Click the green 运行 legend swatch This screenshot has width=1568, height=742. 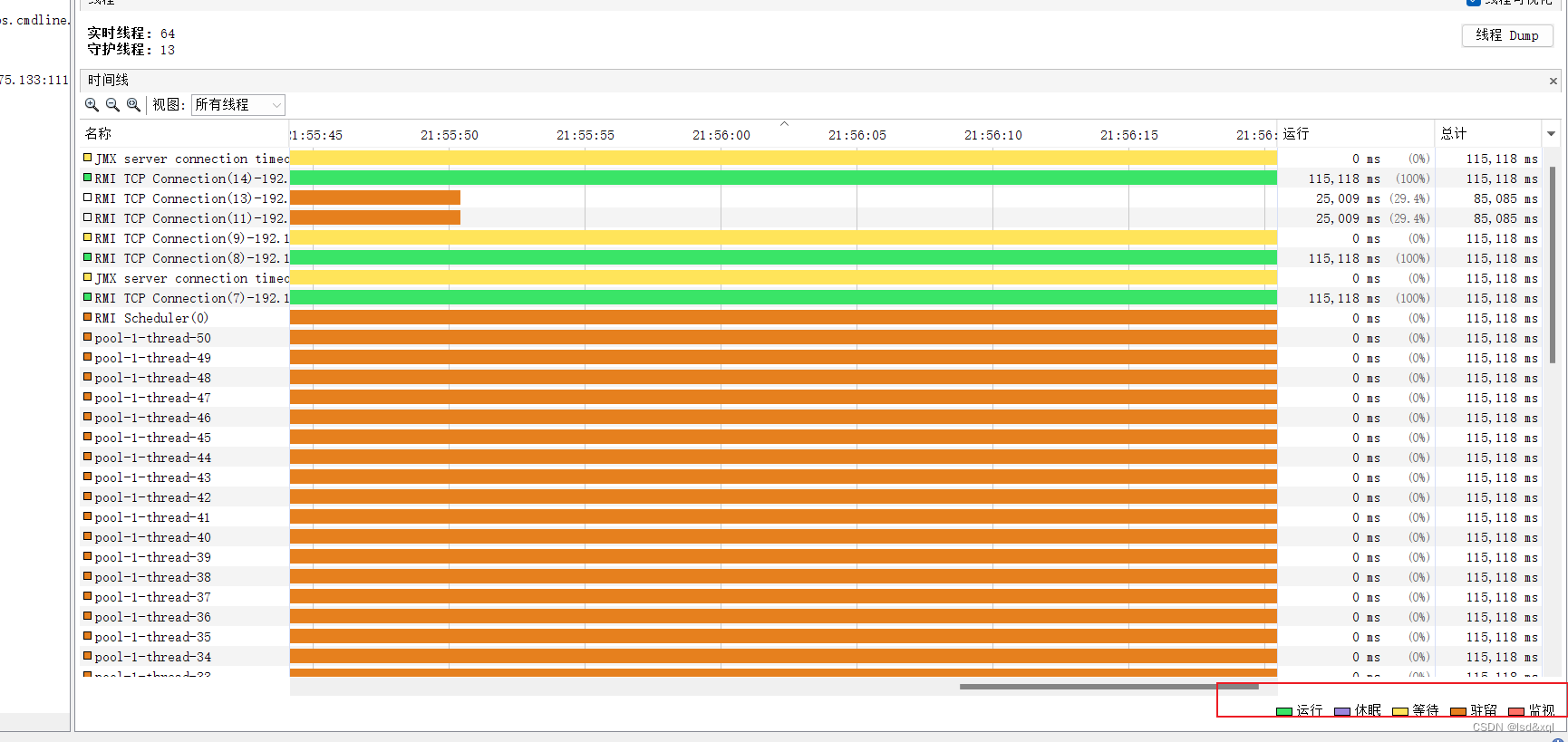[x=1283, y=711]
